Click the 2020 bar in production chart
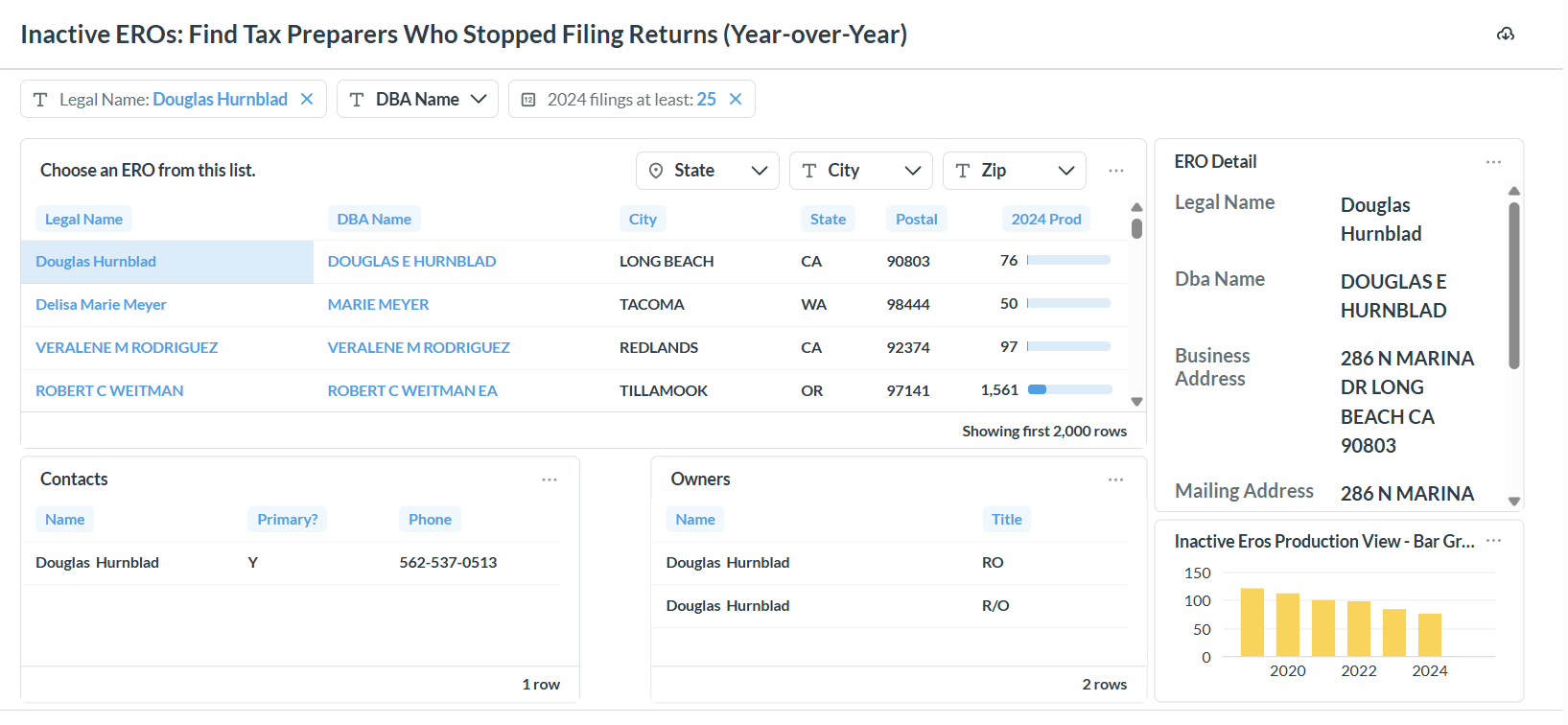1568x725 pixels. (x=1288, y=624)
